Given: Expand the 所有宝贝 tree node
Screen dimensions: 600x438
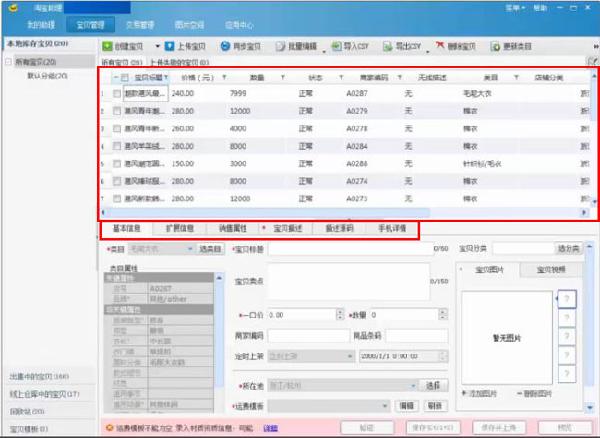Looking at the screenshot, I should tap(9, 62).
